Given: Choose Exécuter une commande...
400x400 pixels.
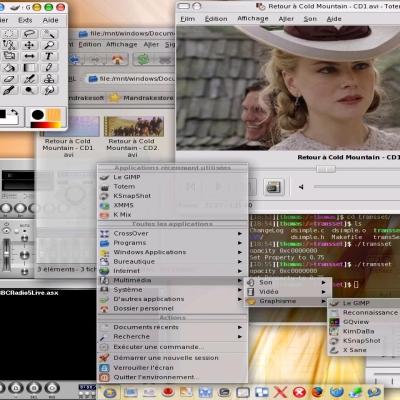Looking at the screenshot, I should point(172,347).
